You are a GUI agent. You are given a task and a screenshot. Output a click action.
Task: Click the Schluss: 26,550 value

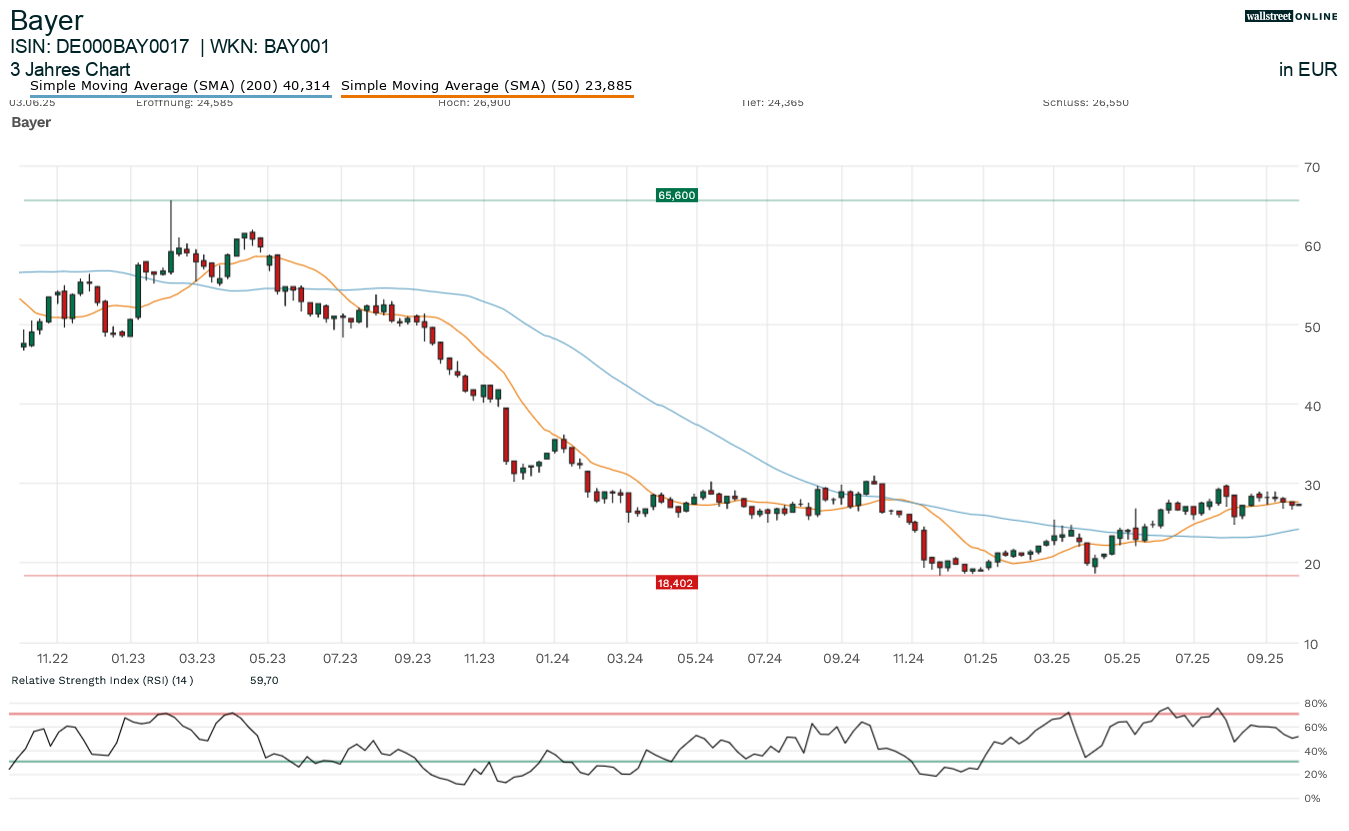[x=1085, y=102]
